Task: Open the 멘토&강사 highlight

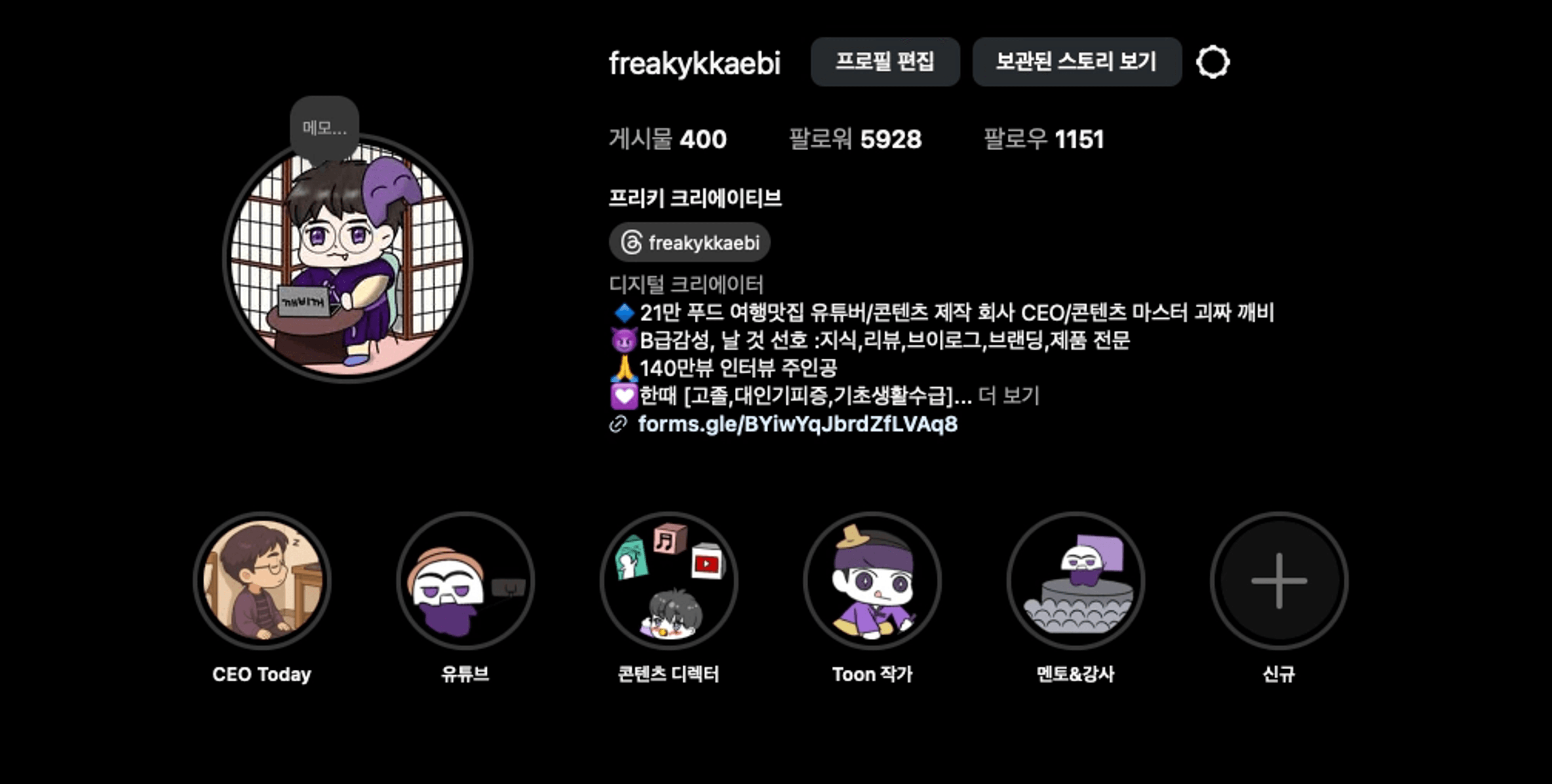Action: click(1075, 580)
